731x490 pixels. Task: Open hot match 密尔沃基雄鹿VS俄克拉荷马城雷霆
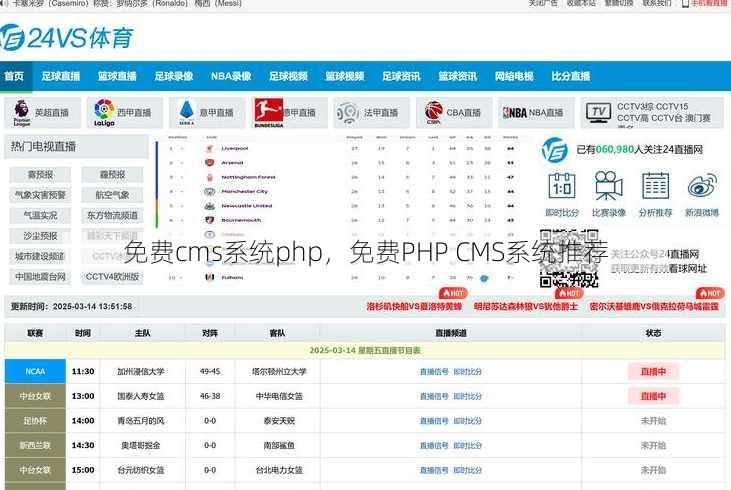(654, 307)
